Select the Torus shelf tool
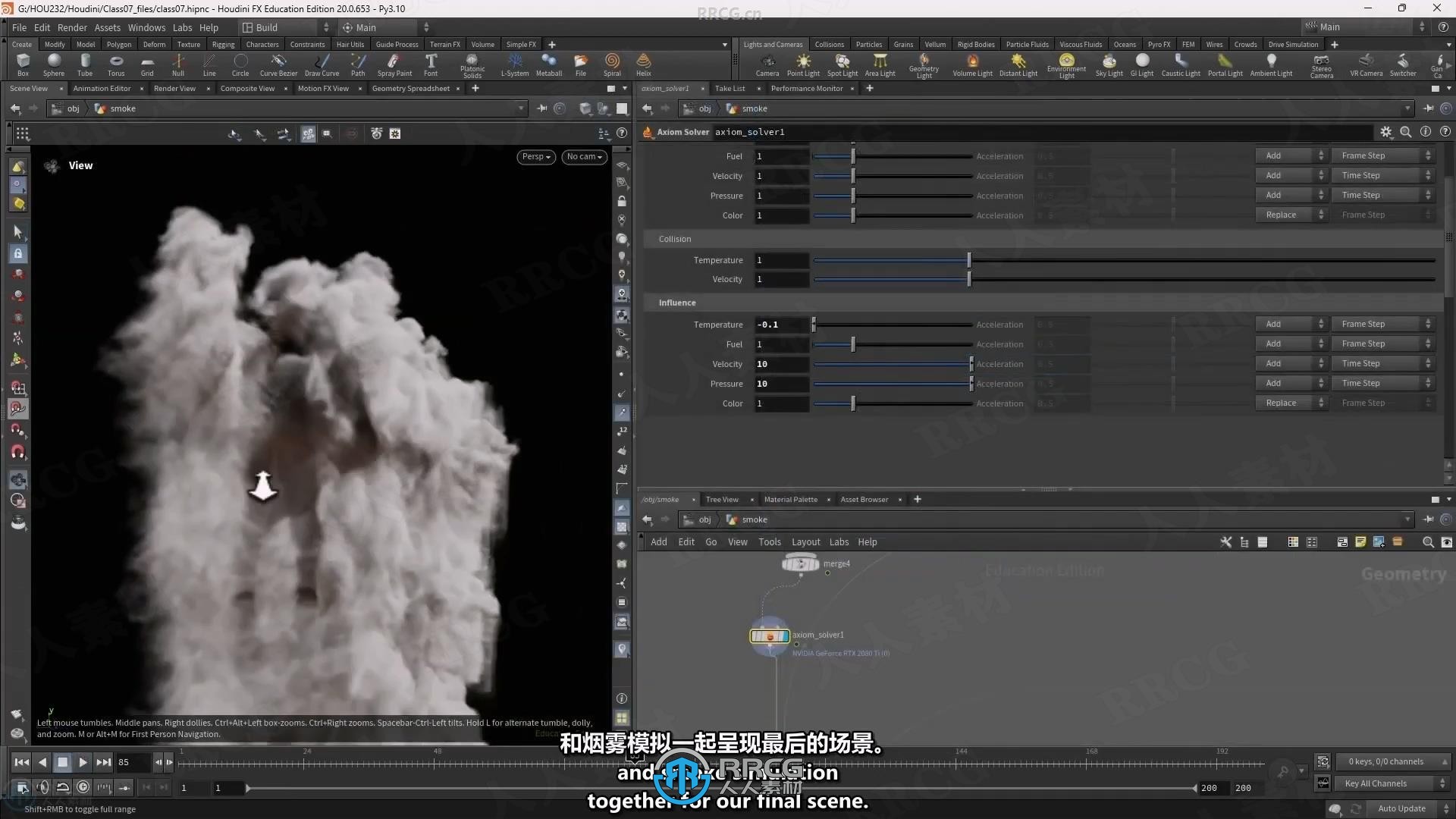 click(x=116, y=64)
